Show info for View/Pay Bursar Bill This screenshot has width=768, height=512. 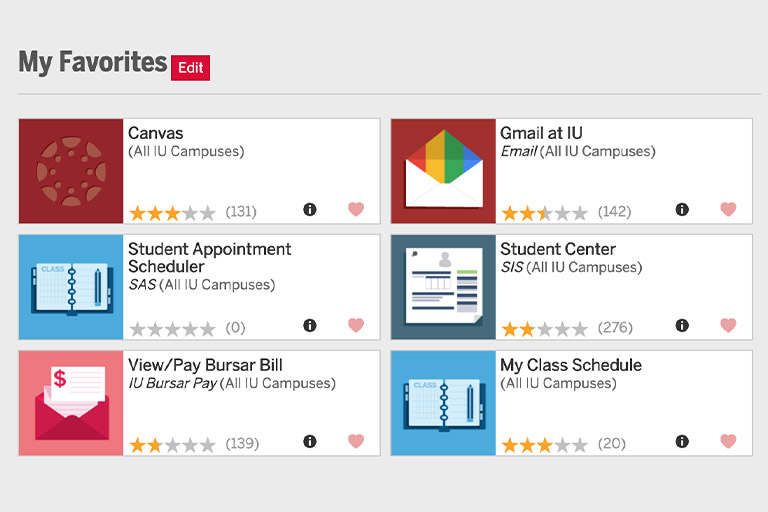click(x=310, y=441)
